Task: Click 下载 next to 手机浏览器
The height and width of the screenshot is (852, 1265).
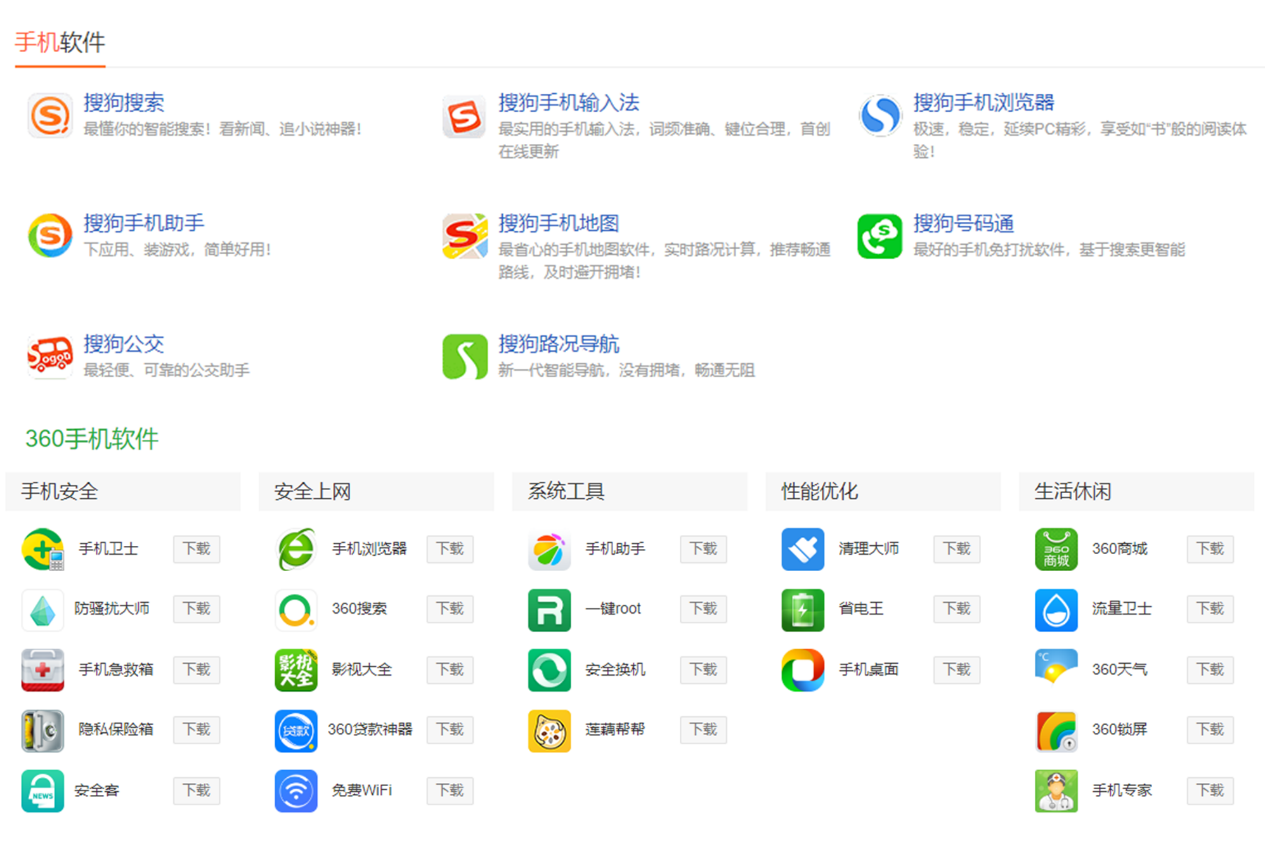Action: (x=450, y=549)
